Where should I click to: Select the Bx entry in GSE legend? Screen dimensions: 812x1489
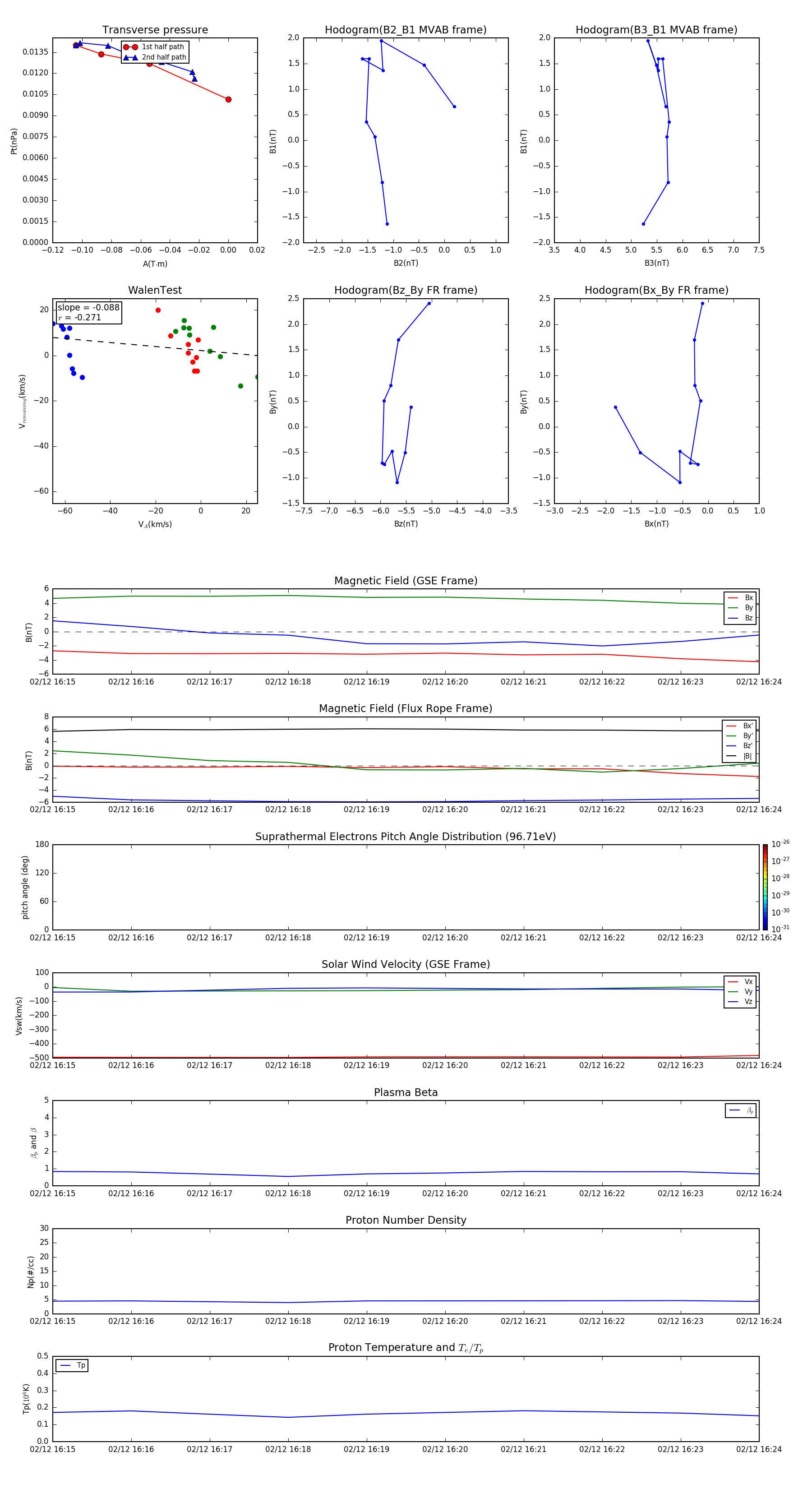740,598
